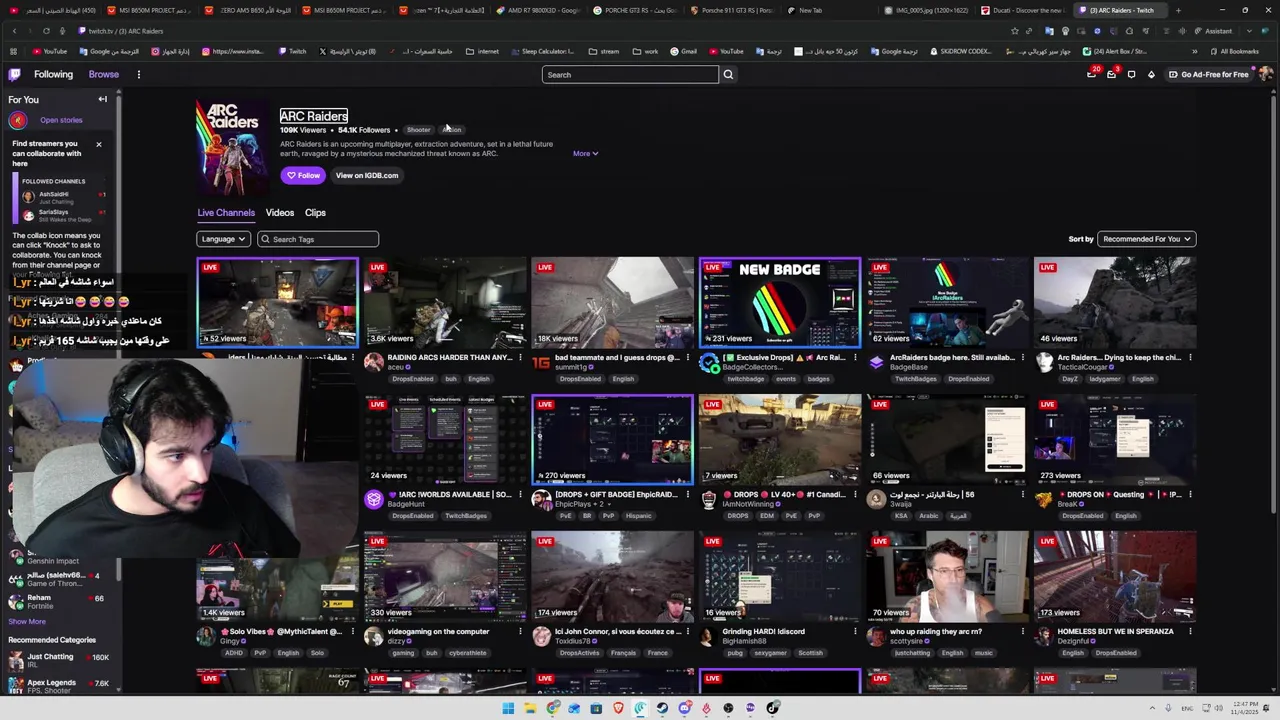Click the Bits/crown icon in top bar
1280x720 pixels.
click(1151, 74)
